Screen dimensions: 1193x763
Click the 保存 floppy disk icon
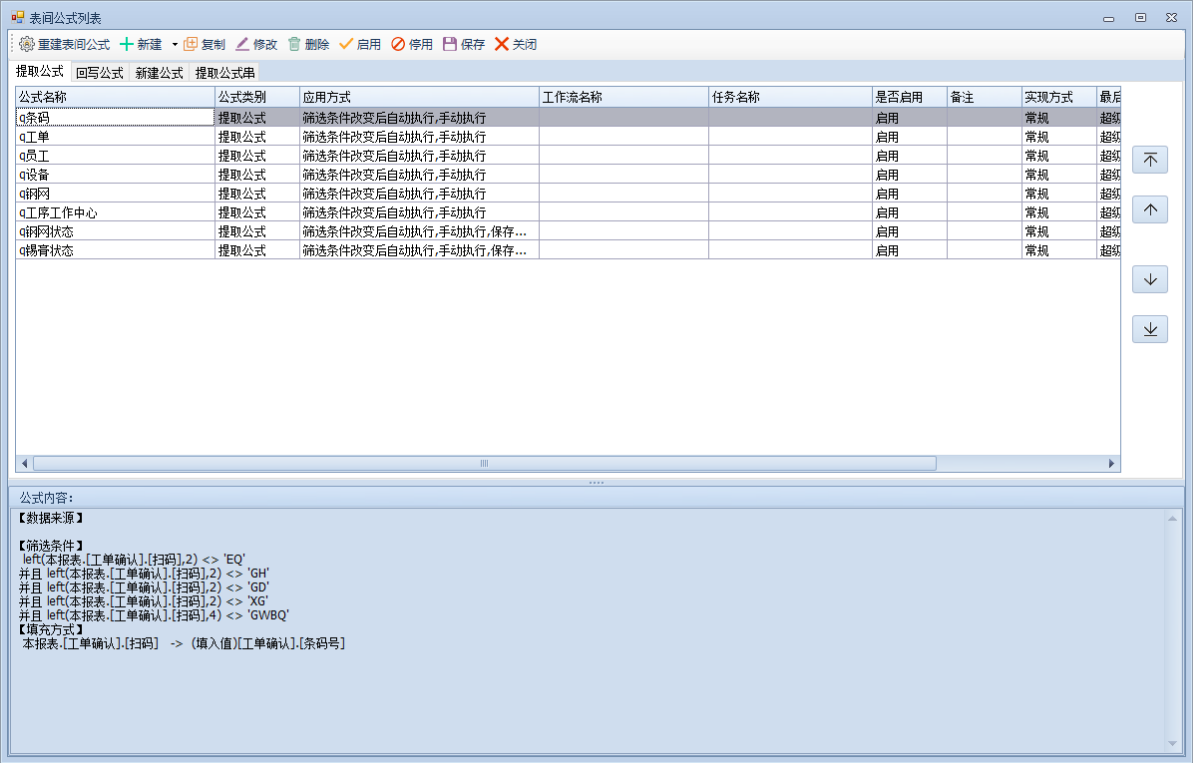450,45
